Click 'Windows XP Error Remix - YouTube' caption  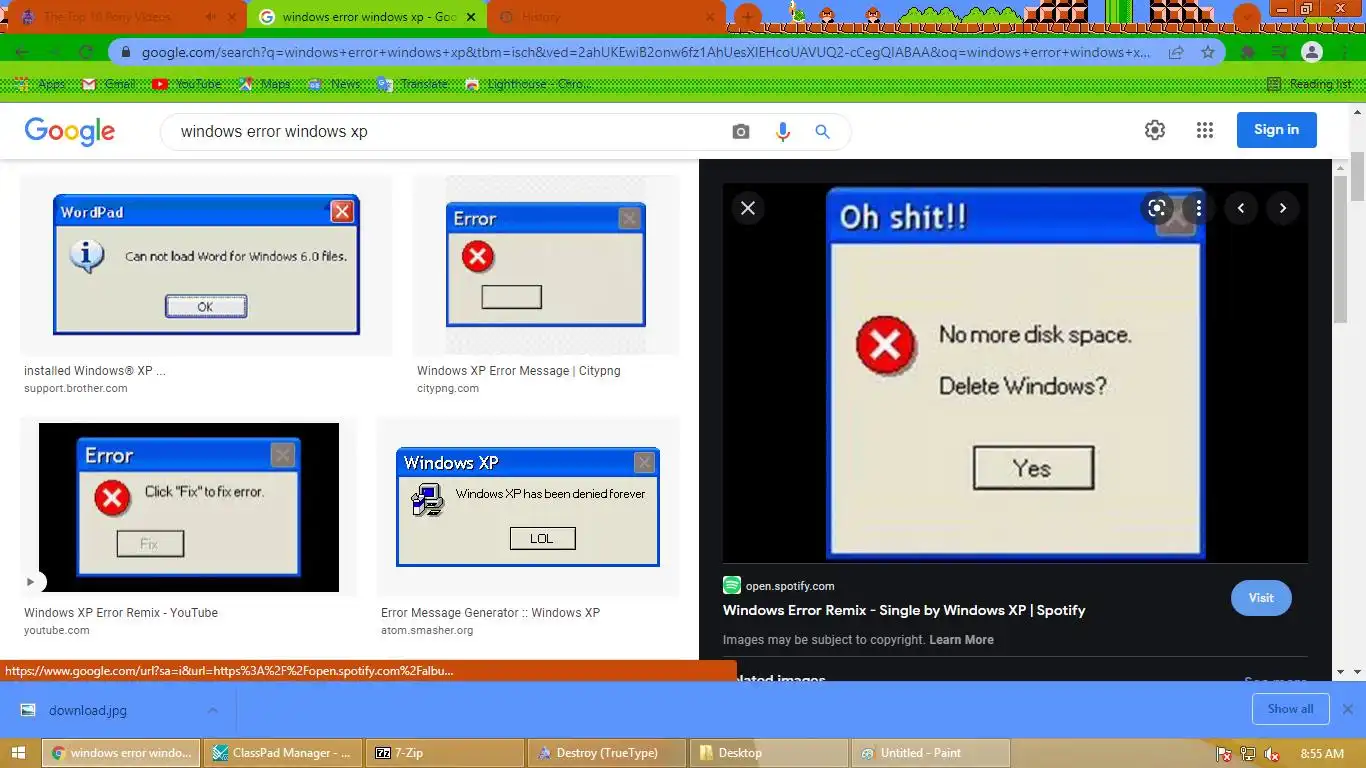(121, 613)
